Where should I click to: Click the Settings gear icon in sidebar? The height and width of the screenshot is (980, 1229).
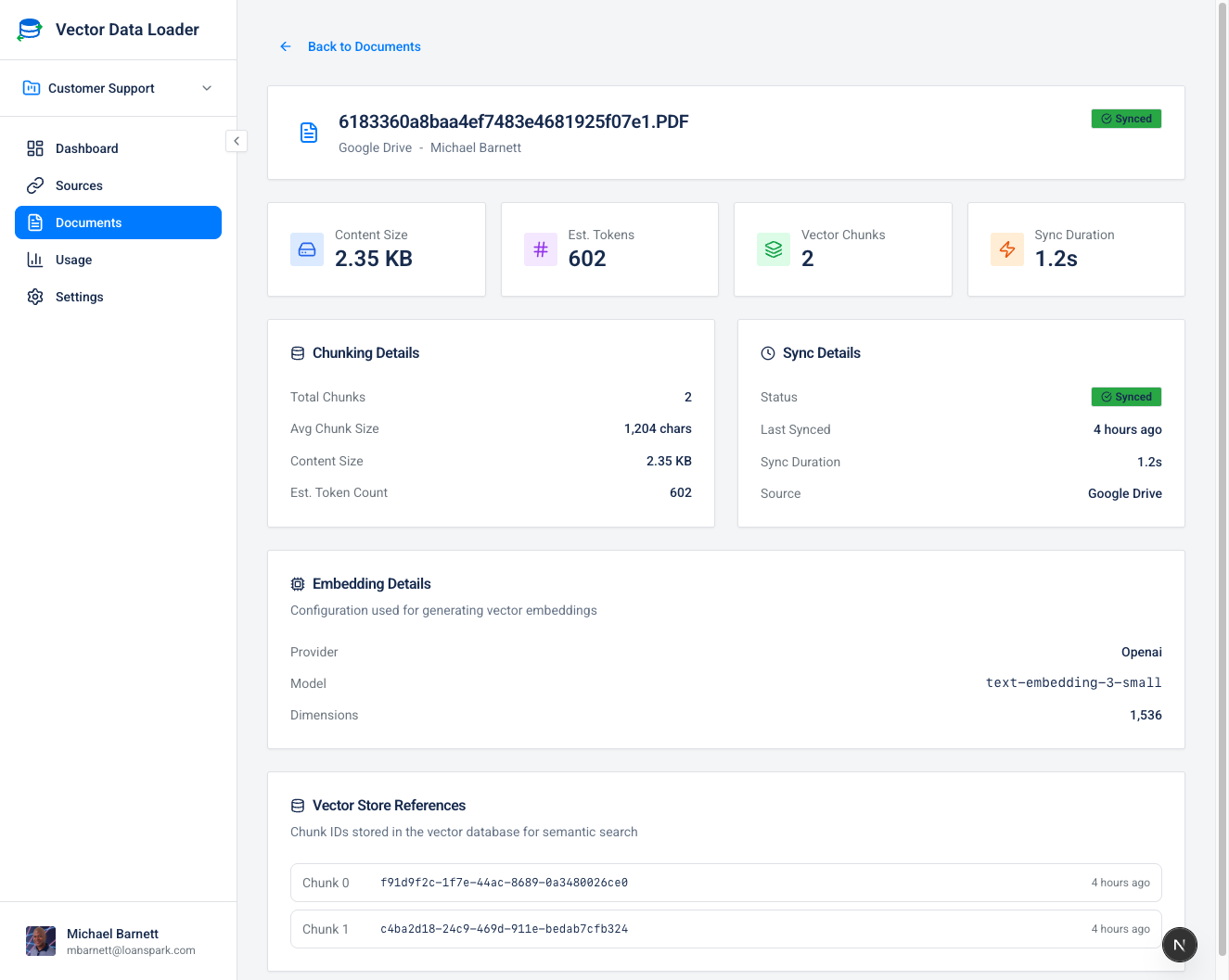point(35,297)
